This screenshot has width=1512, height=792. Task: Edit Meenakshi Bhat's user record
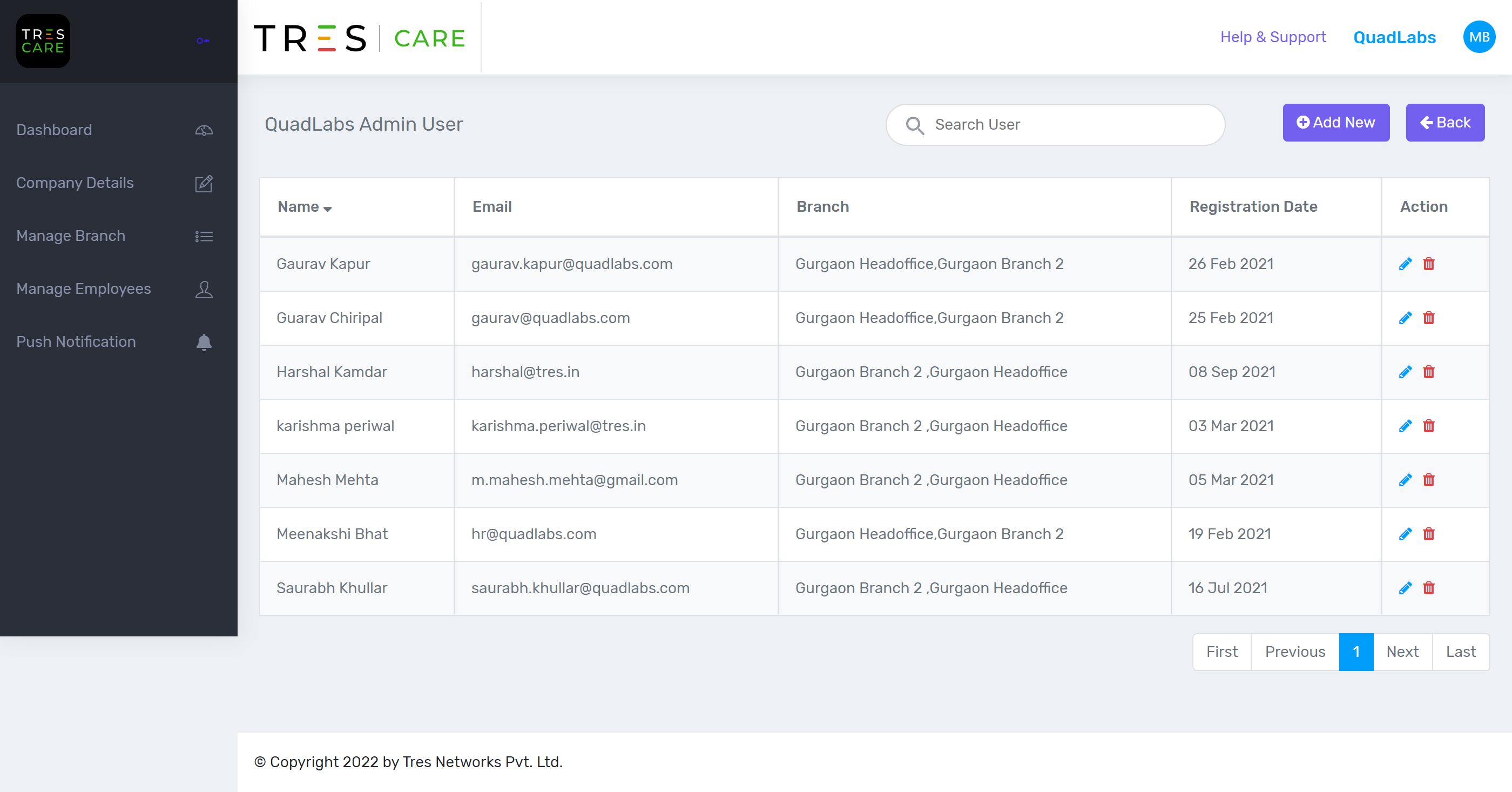point(1405,534)
